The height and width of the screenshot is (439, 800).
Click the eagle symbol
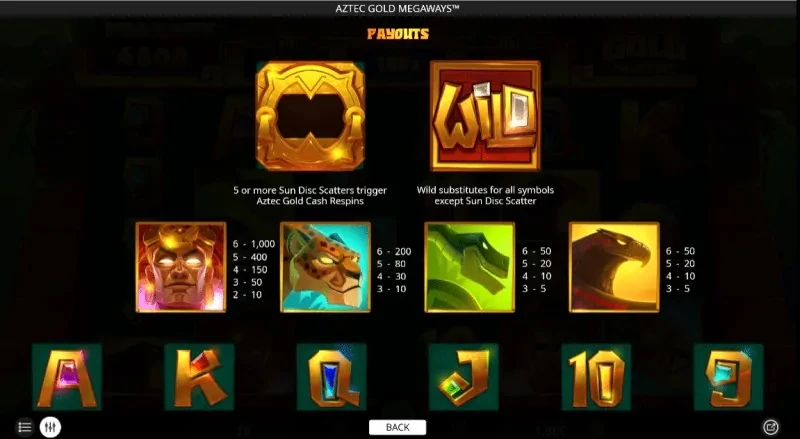(614, 267)
